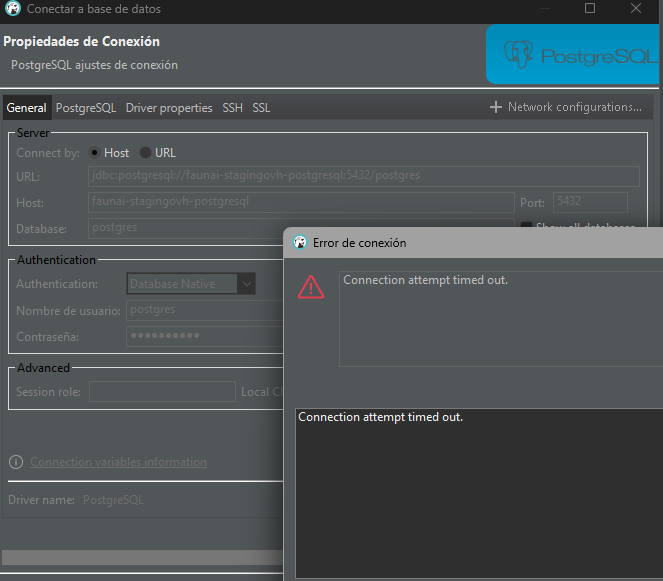Click the Port field showing 5432
This screenshot has height=581, width=663.
click(589, 202)
